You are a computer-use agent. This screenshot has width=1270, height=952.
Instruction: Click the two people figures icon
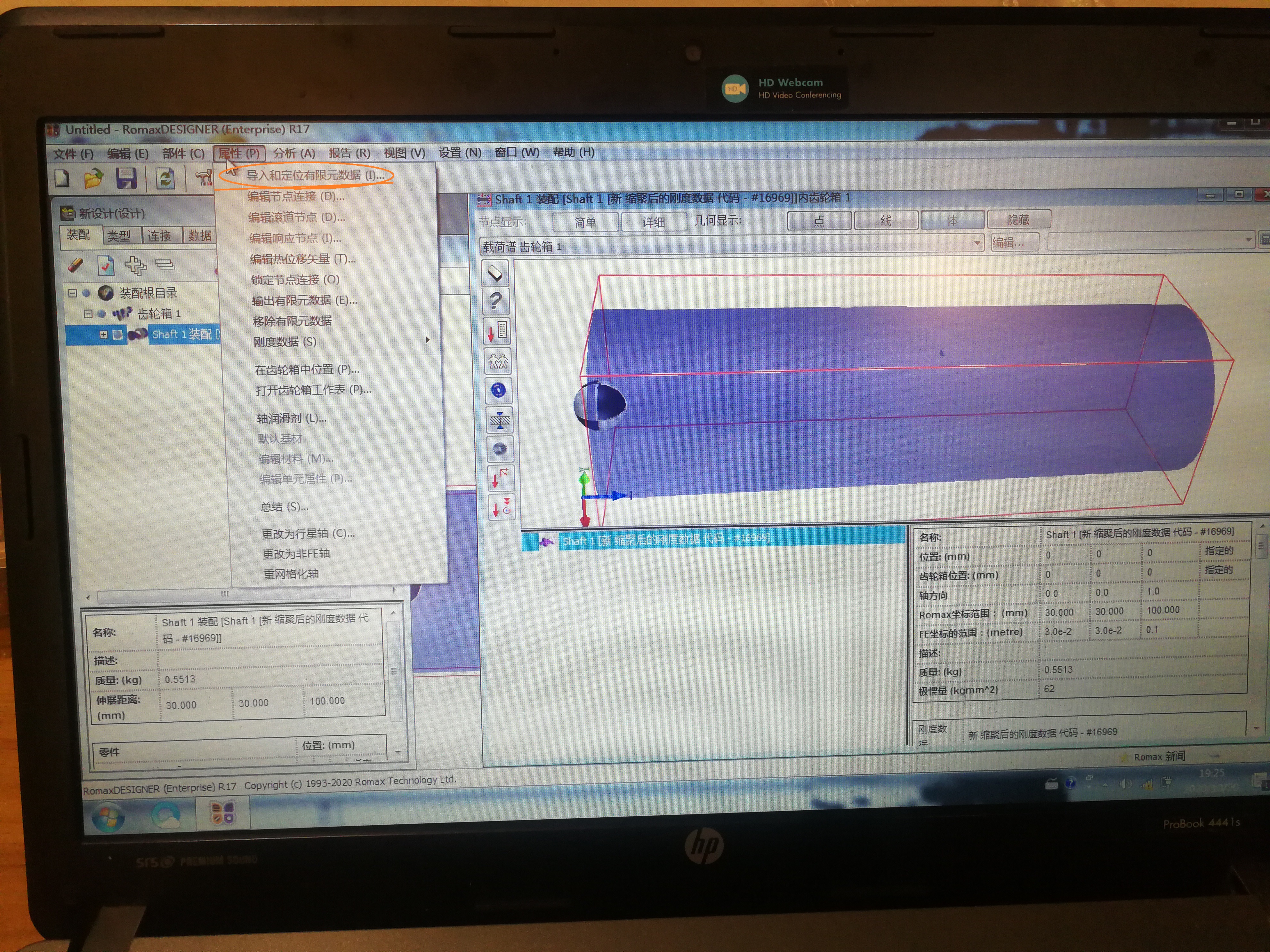coord(498,361)
